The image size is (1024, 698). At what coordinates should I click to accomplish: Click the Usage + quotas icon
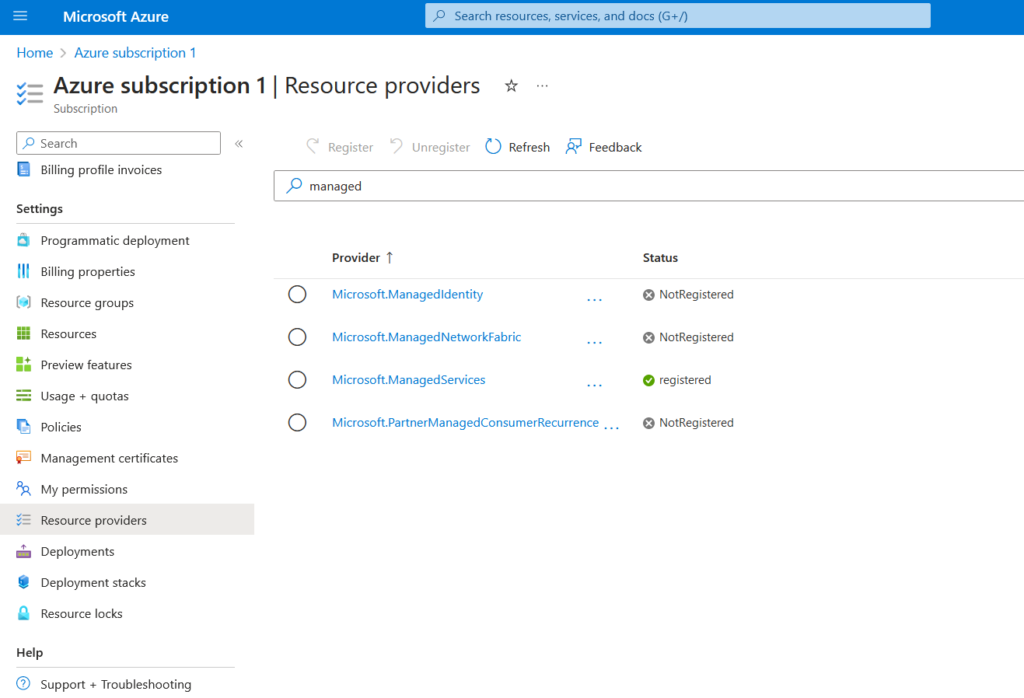tap(24, 396)
